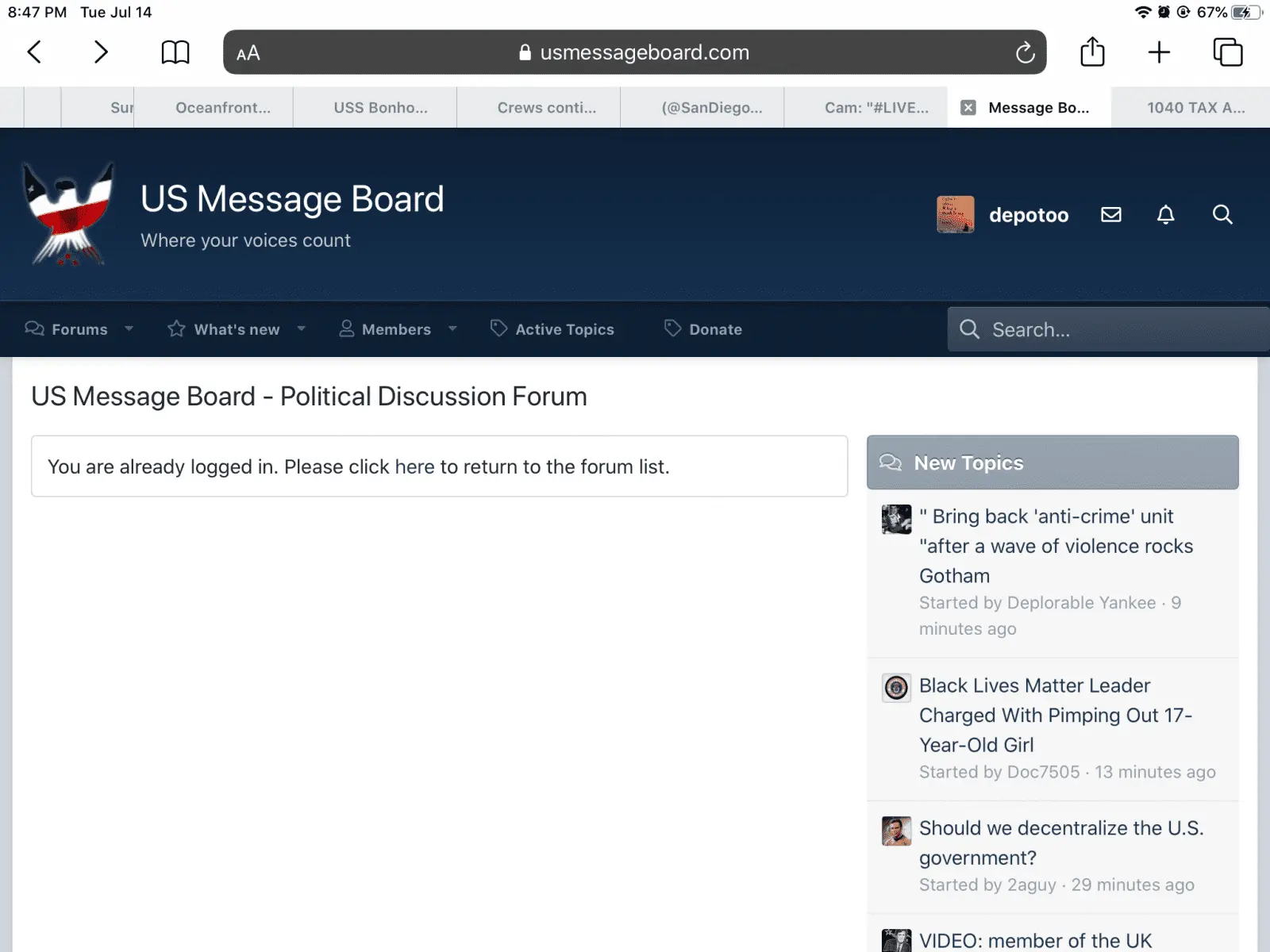
Task: Reload the page with refresh icon
Action: [x=1025, y=52]
